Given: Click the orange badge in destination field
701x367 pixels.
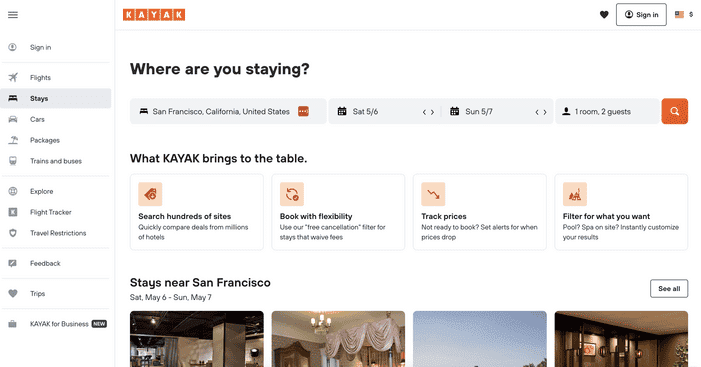Looking at the screenshot, I should point(303,111).
